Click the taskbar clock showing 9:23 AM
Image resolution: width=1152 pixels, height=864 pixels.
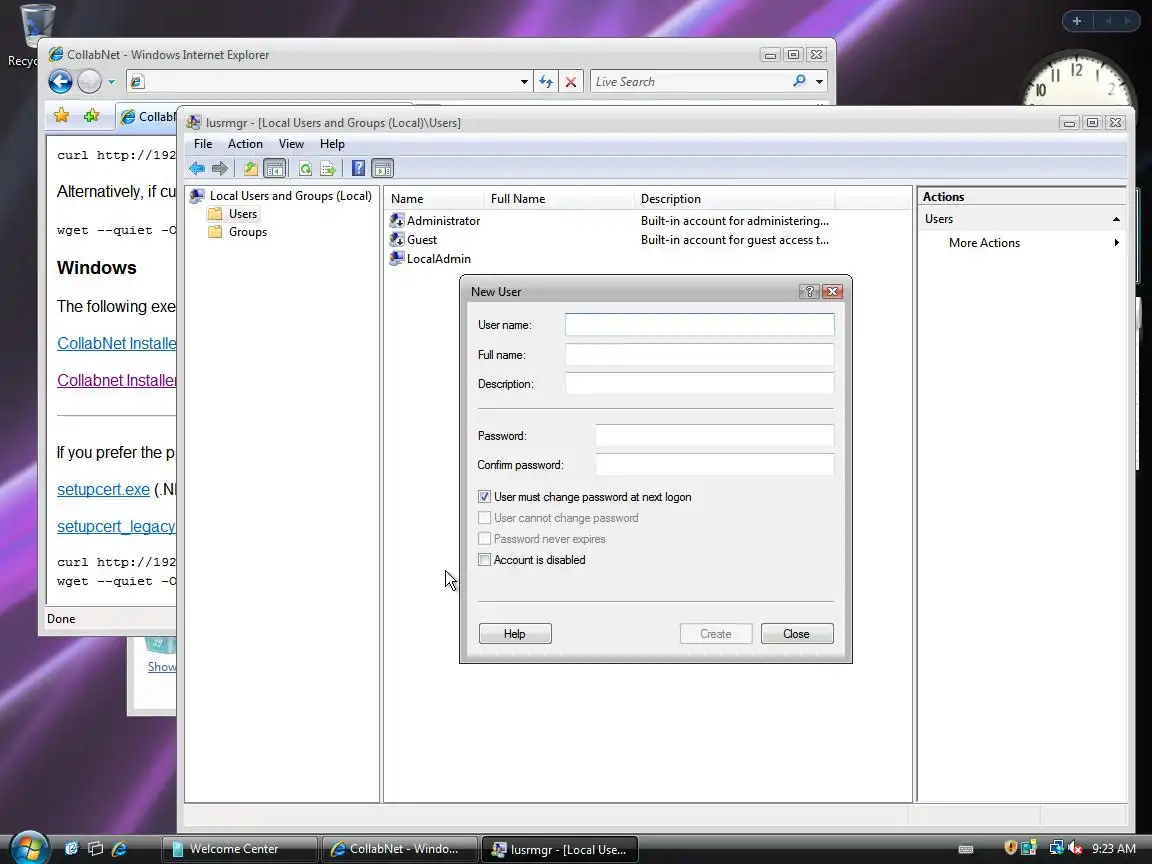coord(1114,849)
